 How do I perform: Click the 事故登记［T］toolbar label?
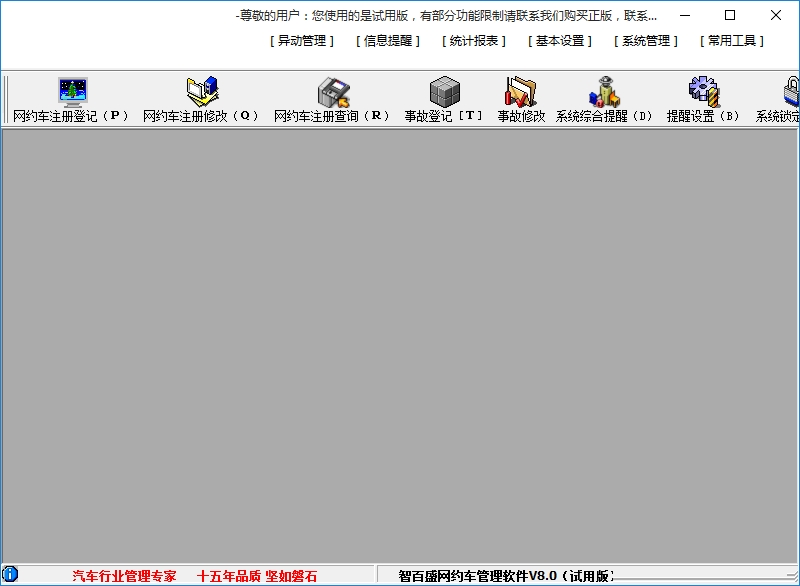(x=443, y=116)
